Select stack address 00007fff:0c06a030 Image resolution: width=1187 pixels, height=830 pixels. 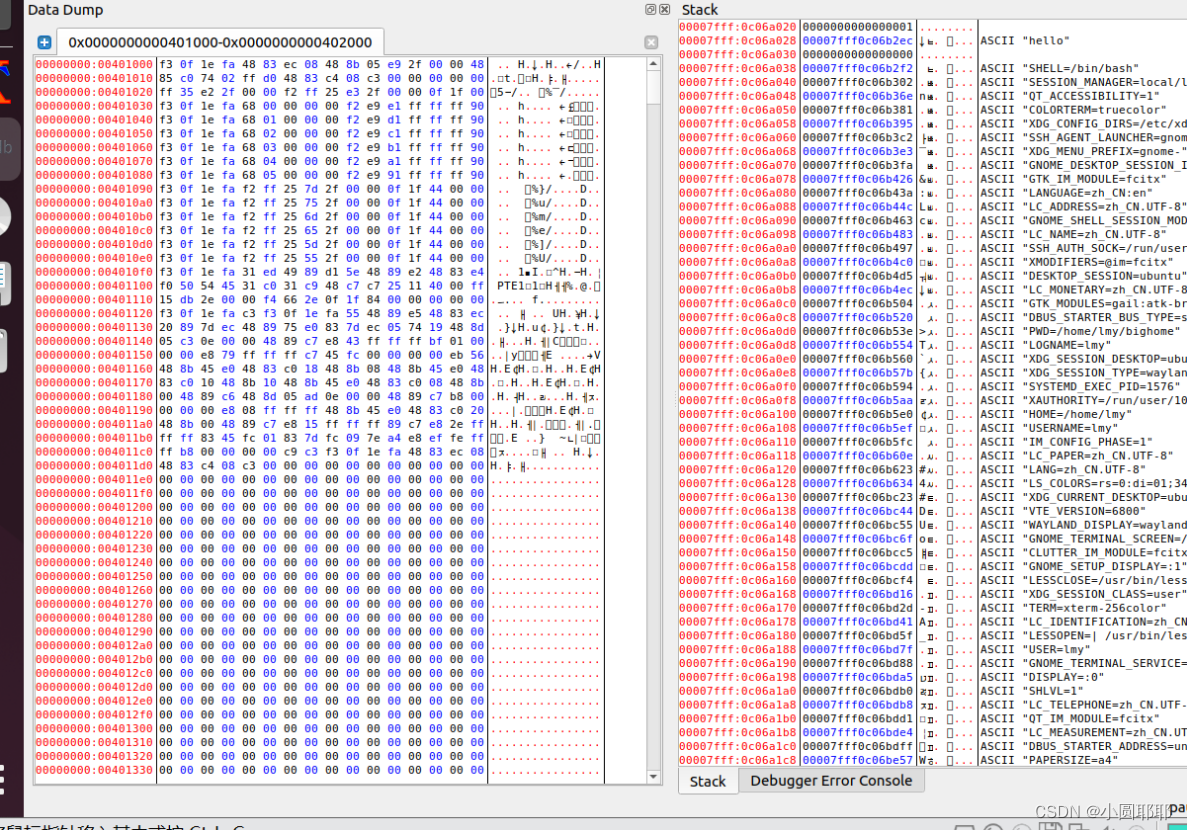click(738, 55)
